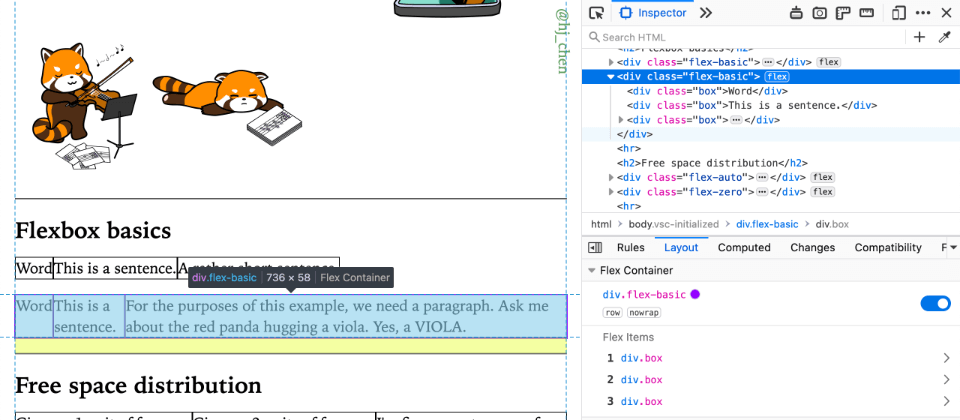The height and width of the screenshot is (420, 960).
Task: Pick a color with eyedropper icon
Action: (944, 37)
